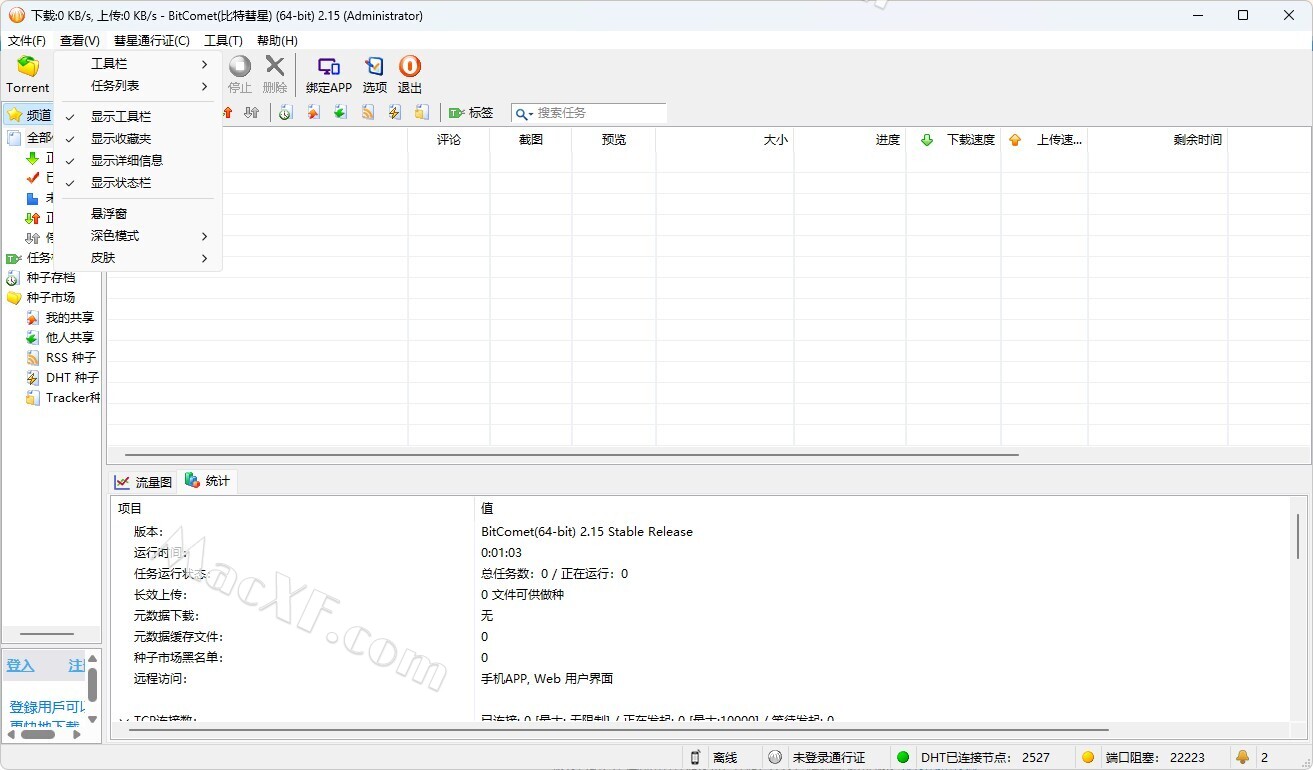Click the passport status icon next to 未登录通行证
Screen dimensions: 1313x770
click(775, 758)
